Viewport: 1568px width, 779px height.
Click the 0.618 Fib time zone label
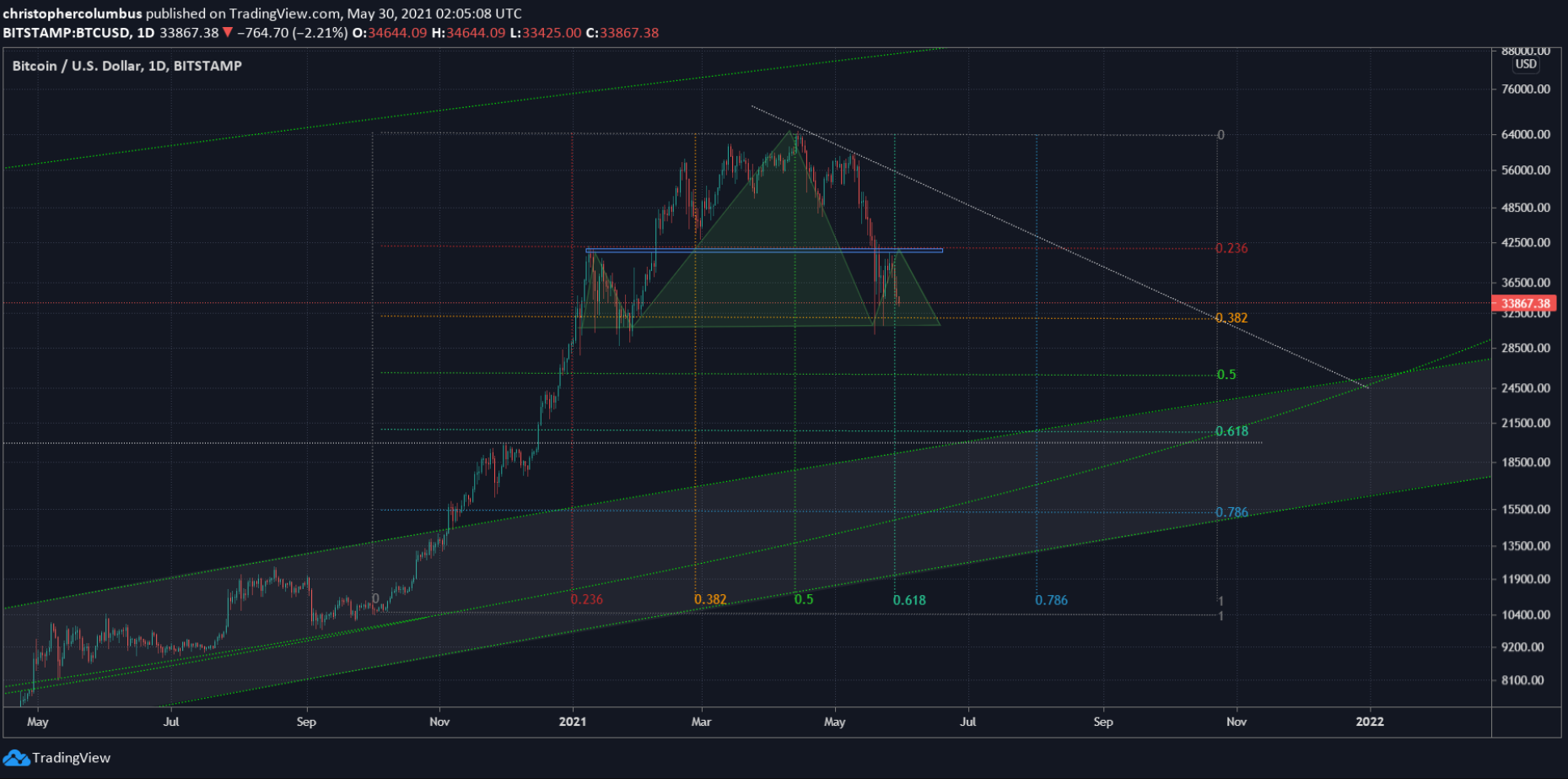(909, 600)
